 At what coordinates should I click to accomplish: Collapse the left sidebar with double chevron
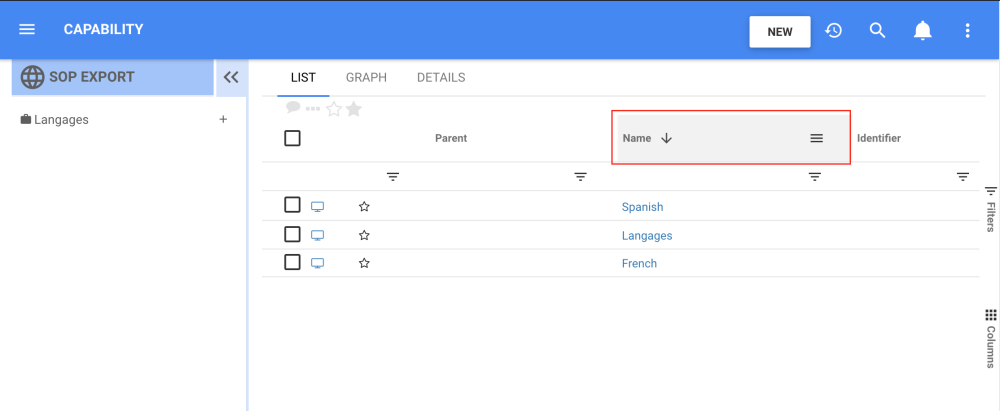pos(231,77)
